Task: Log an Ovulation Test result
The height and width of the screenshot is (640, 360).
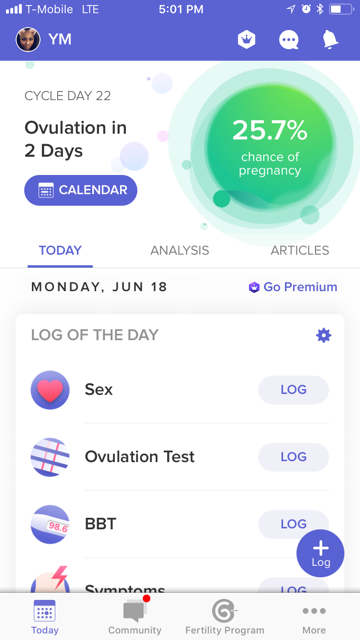Action: point(293,457)
